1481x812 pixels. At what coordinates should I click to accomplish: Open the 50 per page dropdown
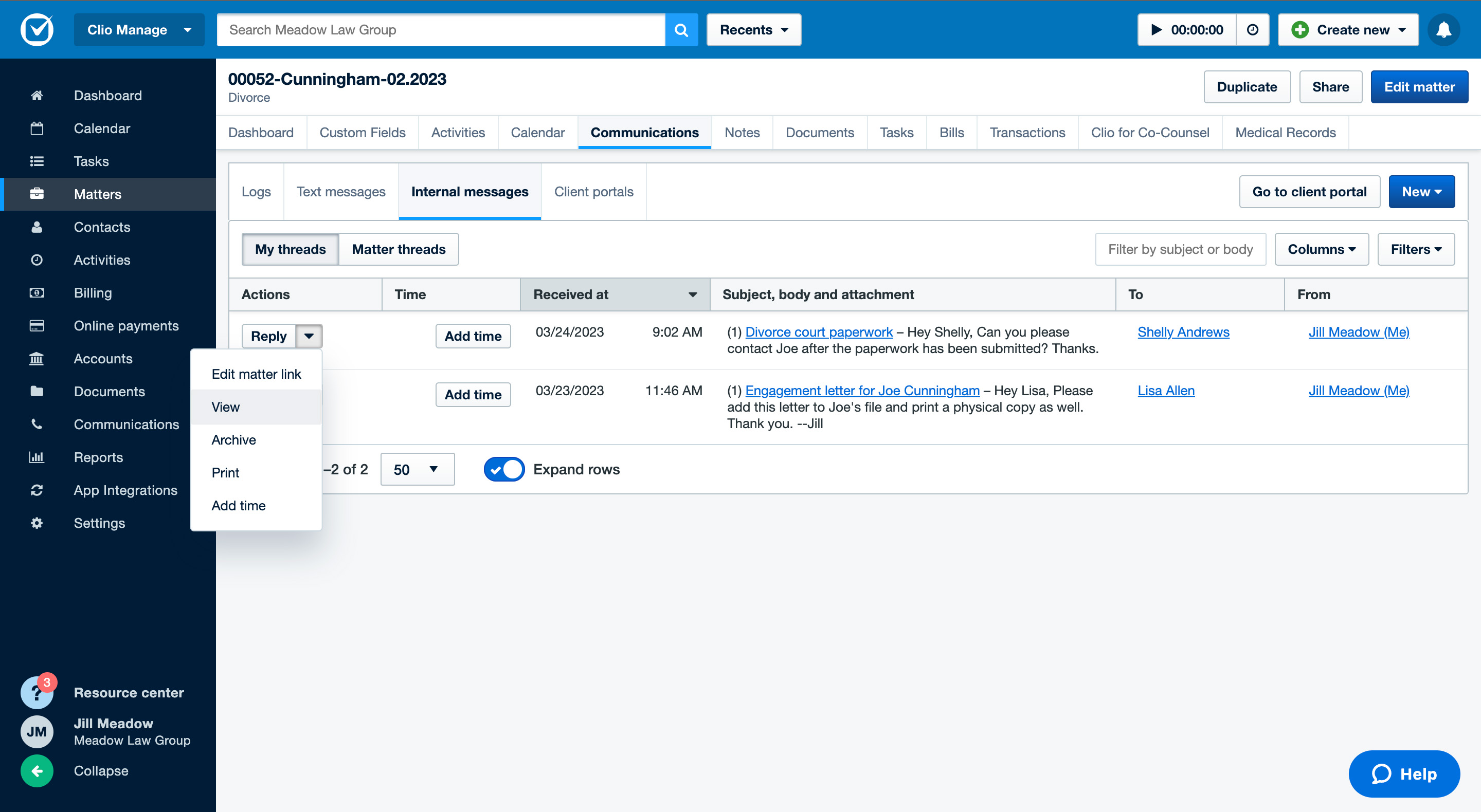(418, 470)
